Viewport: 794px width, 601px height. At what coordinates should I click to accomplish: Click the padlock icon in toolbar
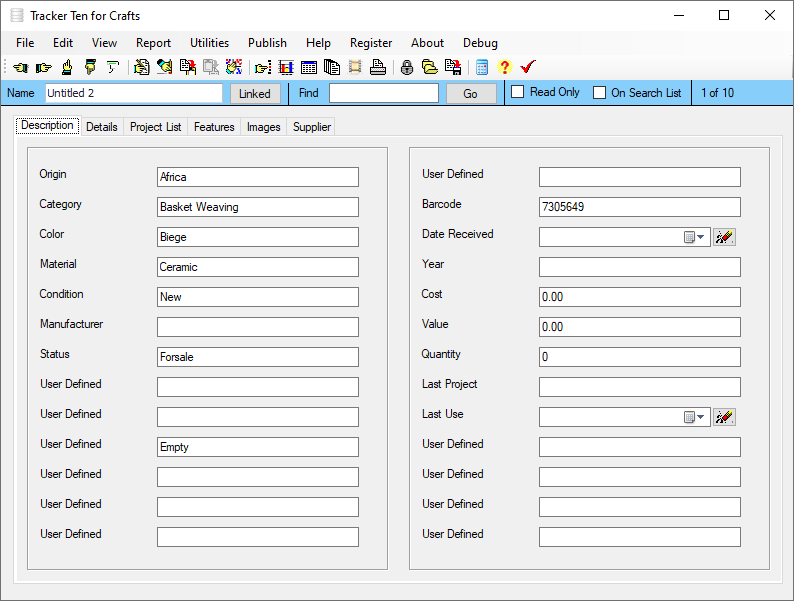coord(407,67)
